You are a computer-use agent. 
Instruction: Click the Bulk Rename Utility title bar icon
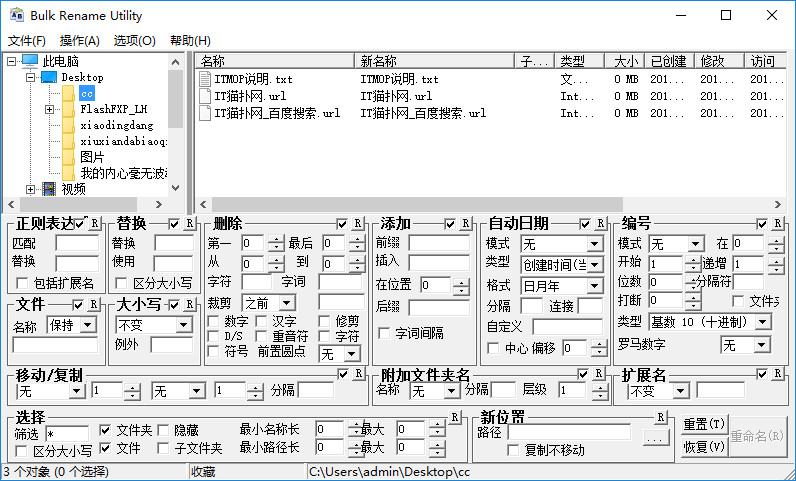[17, 15]
